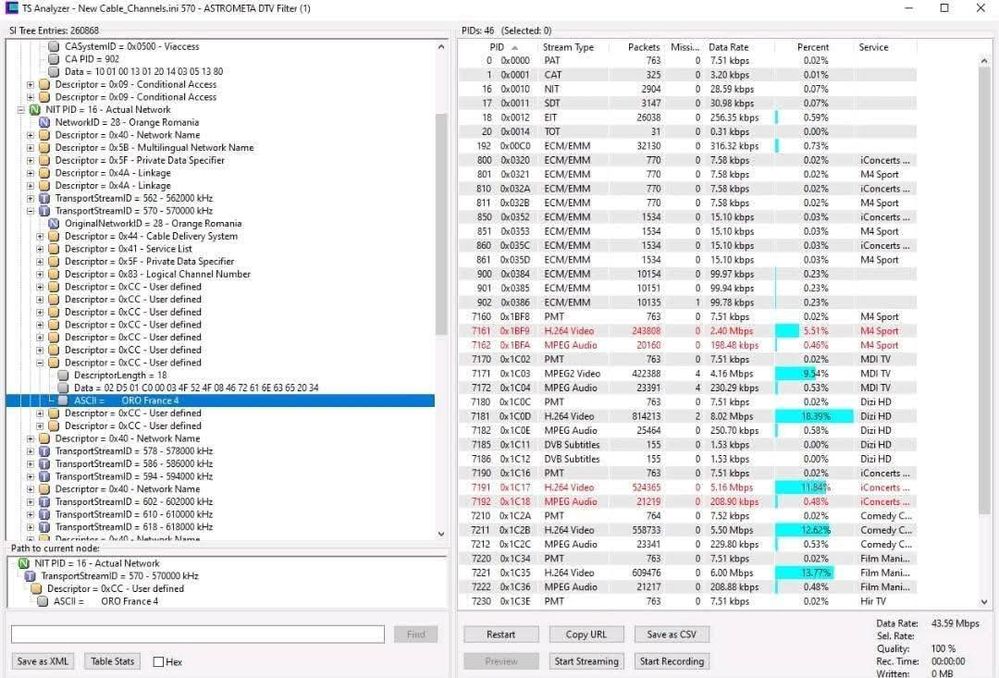Expand the Multilingual Network Name descriptor
999x678 pixels.
(30, 148)
